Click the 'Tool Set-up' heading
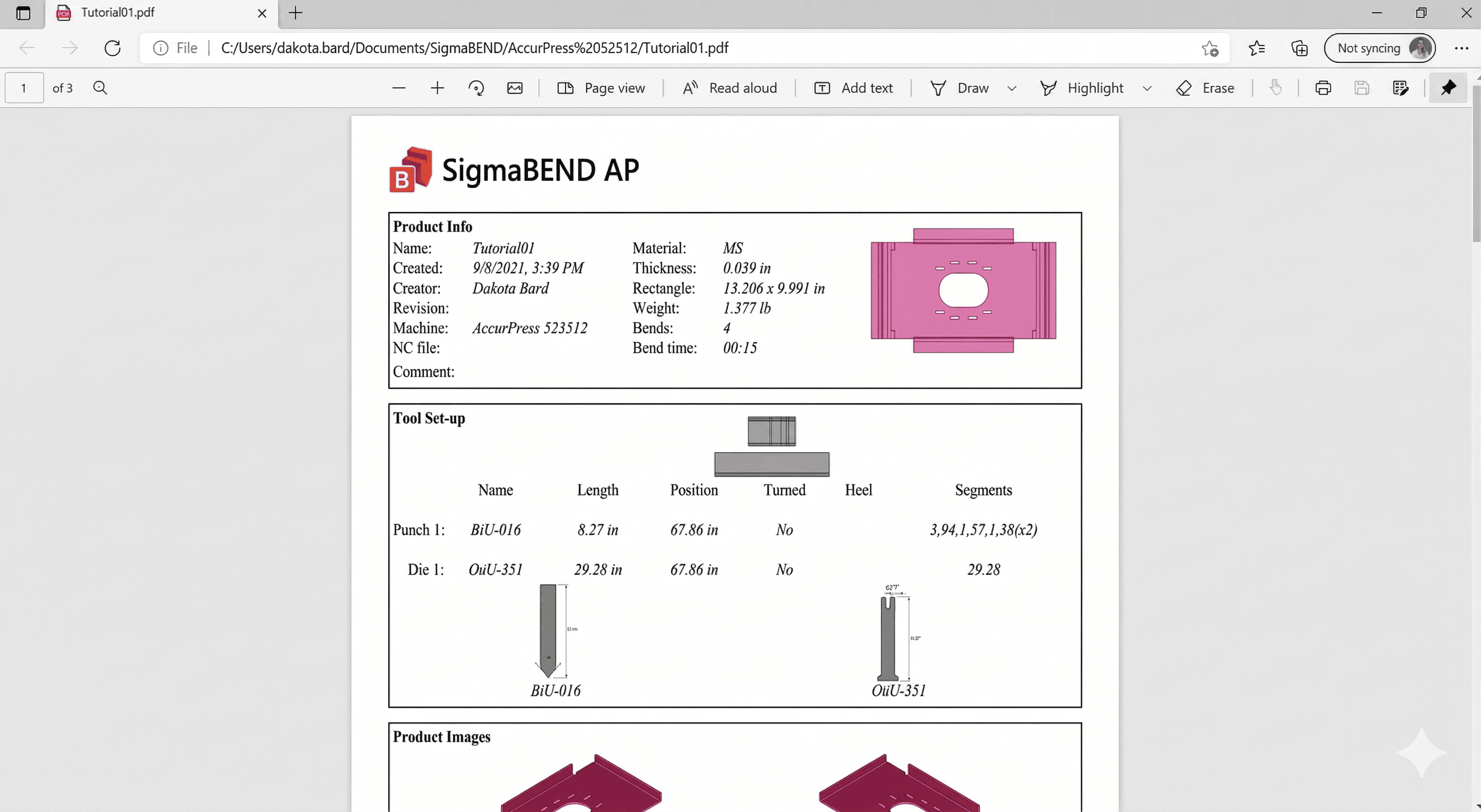The height and width of the screenshot is (812, 1481). click(429, 418)
